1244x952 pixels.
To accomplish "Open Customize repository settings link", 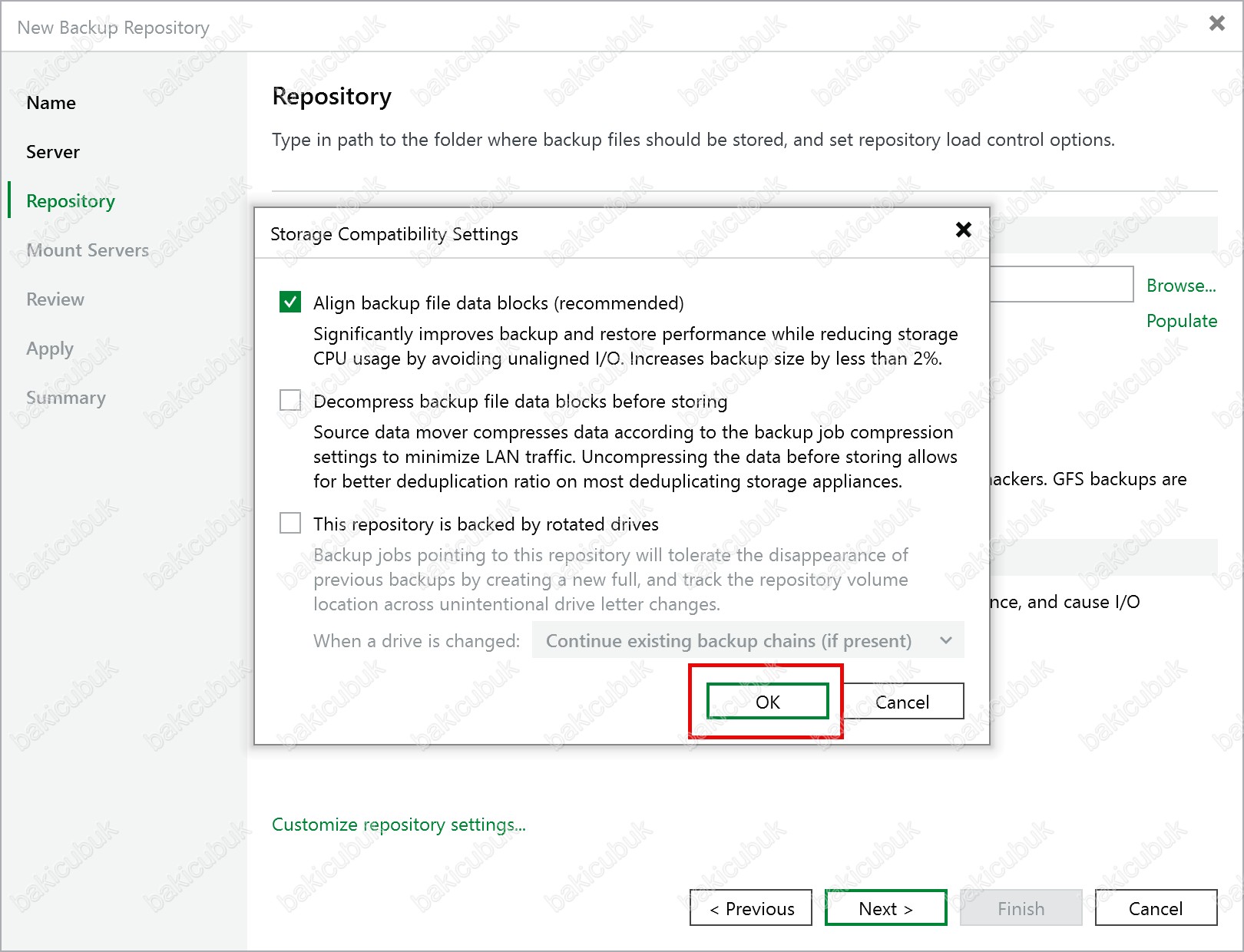I will coord(399,825).
